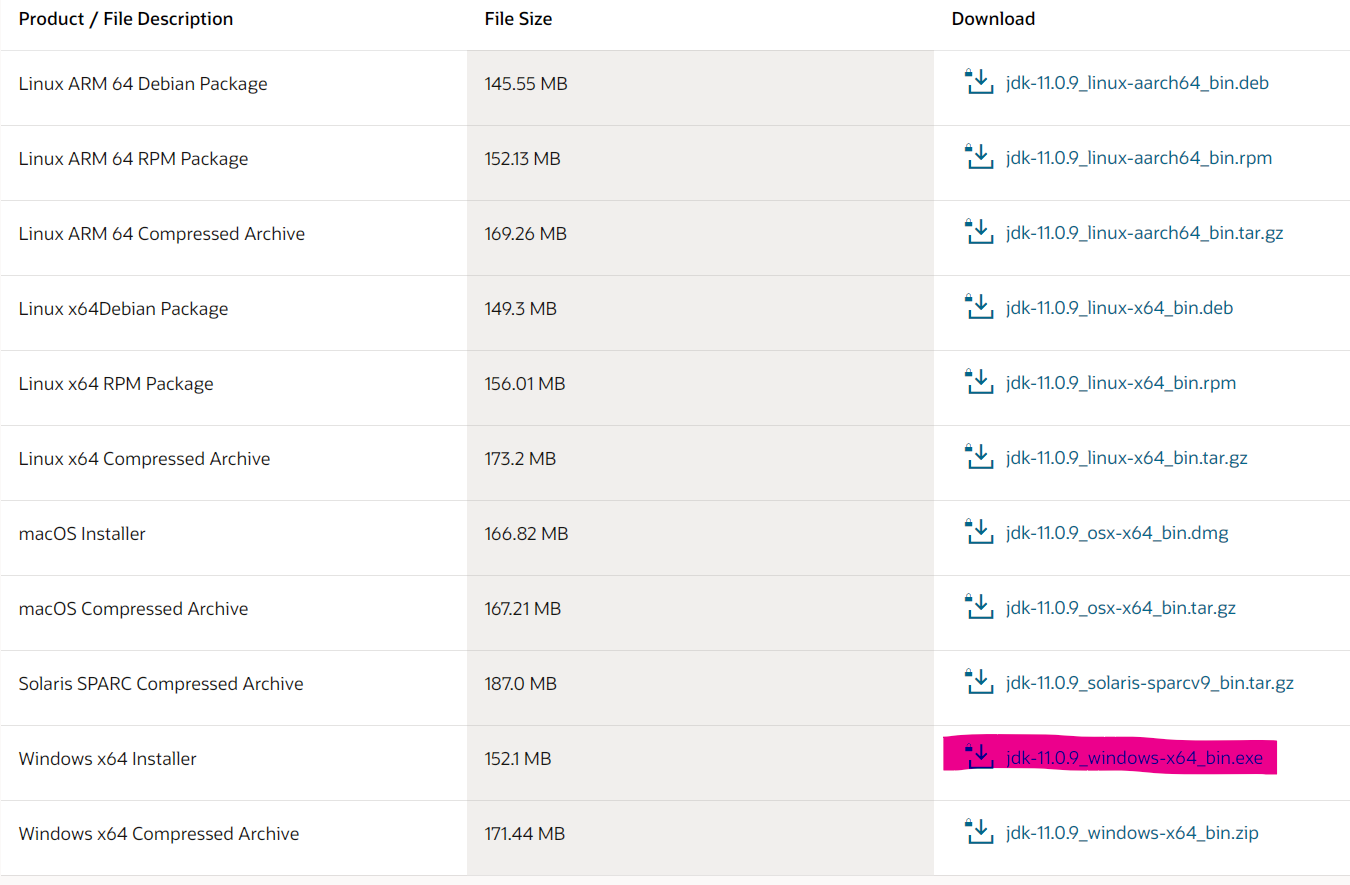The image size is (1350, 885).
Task: Download jdk-11.0.9_linux-x64_bin.deb file link
Action: coord(1120,308)
